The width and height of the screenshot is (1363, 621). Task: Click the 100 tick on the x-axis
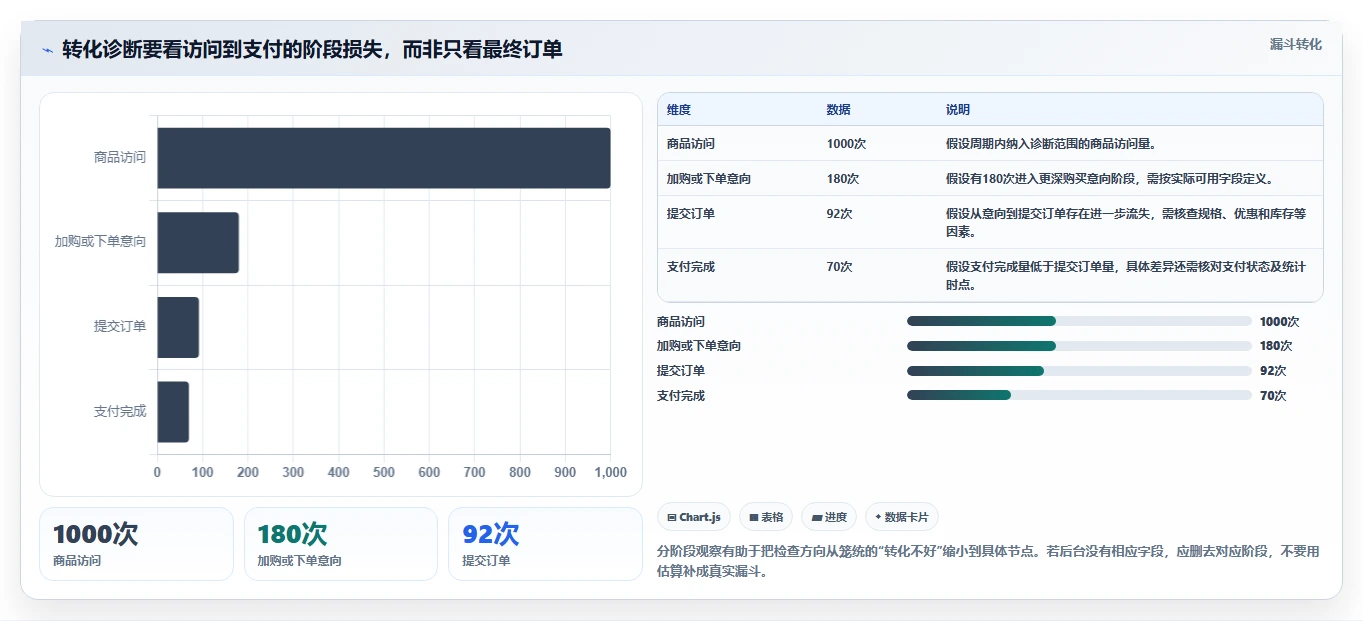point(203,472)
